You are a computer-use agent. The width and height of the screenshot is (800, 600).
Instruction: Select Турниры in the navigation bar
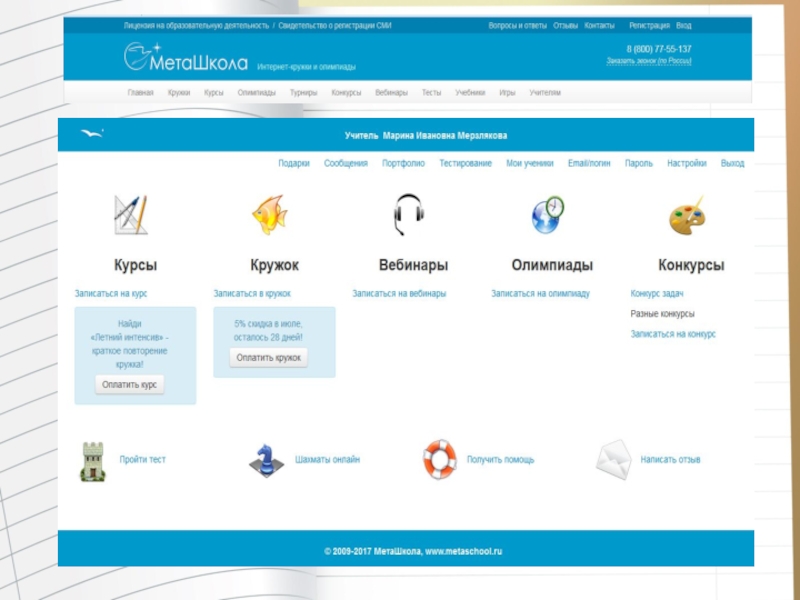(x=304, y=93)
